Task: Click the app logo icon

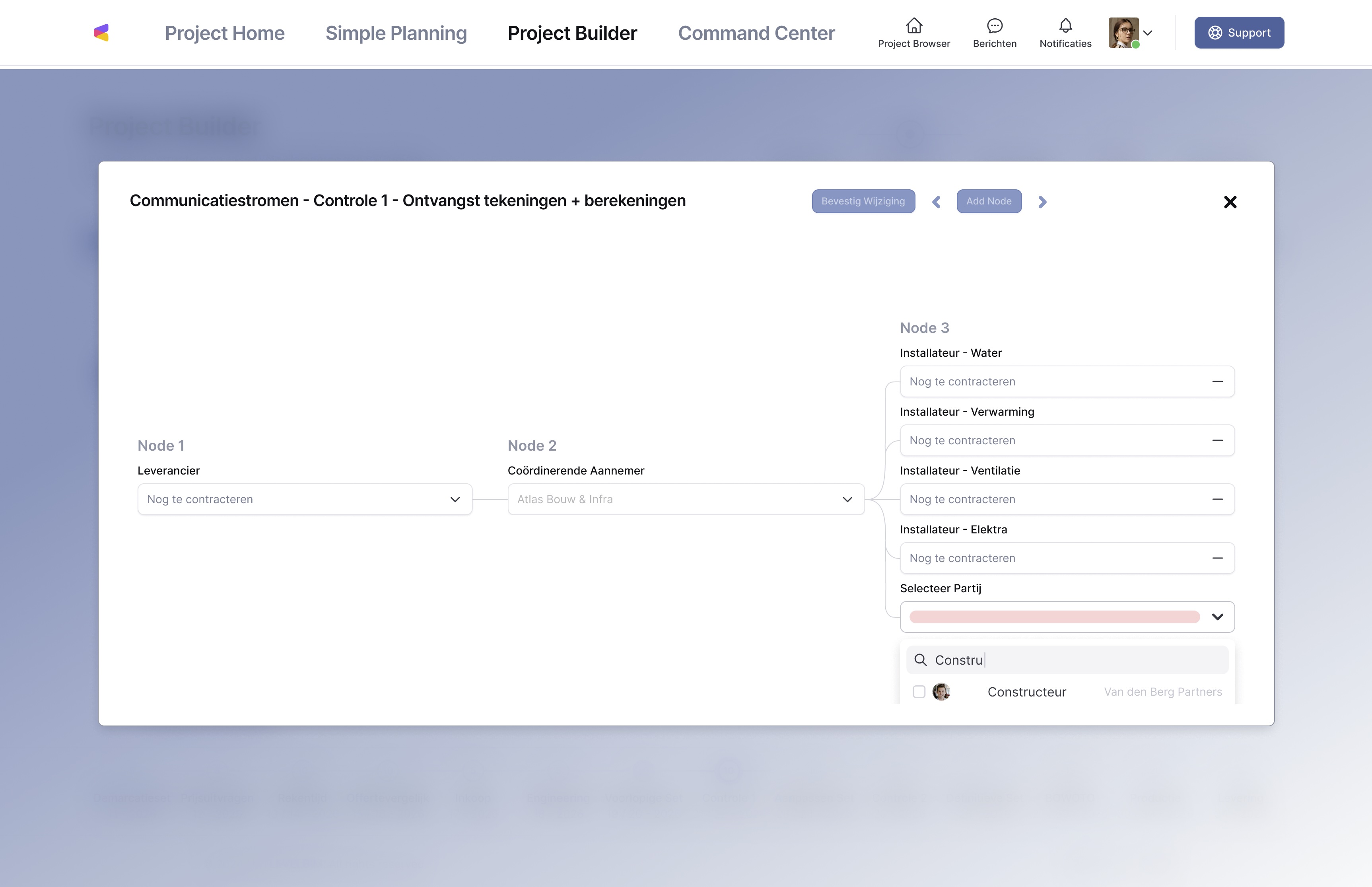Action: [x=101, y=33]
